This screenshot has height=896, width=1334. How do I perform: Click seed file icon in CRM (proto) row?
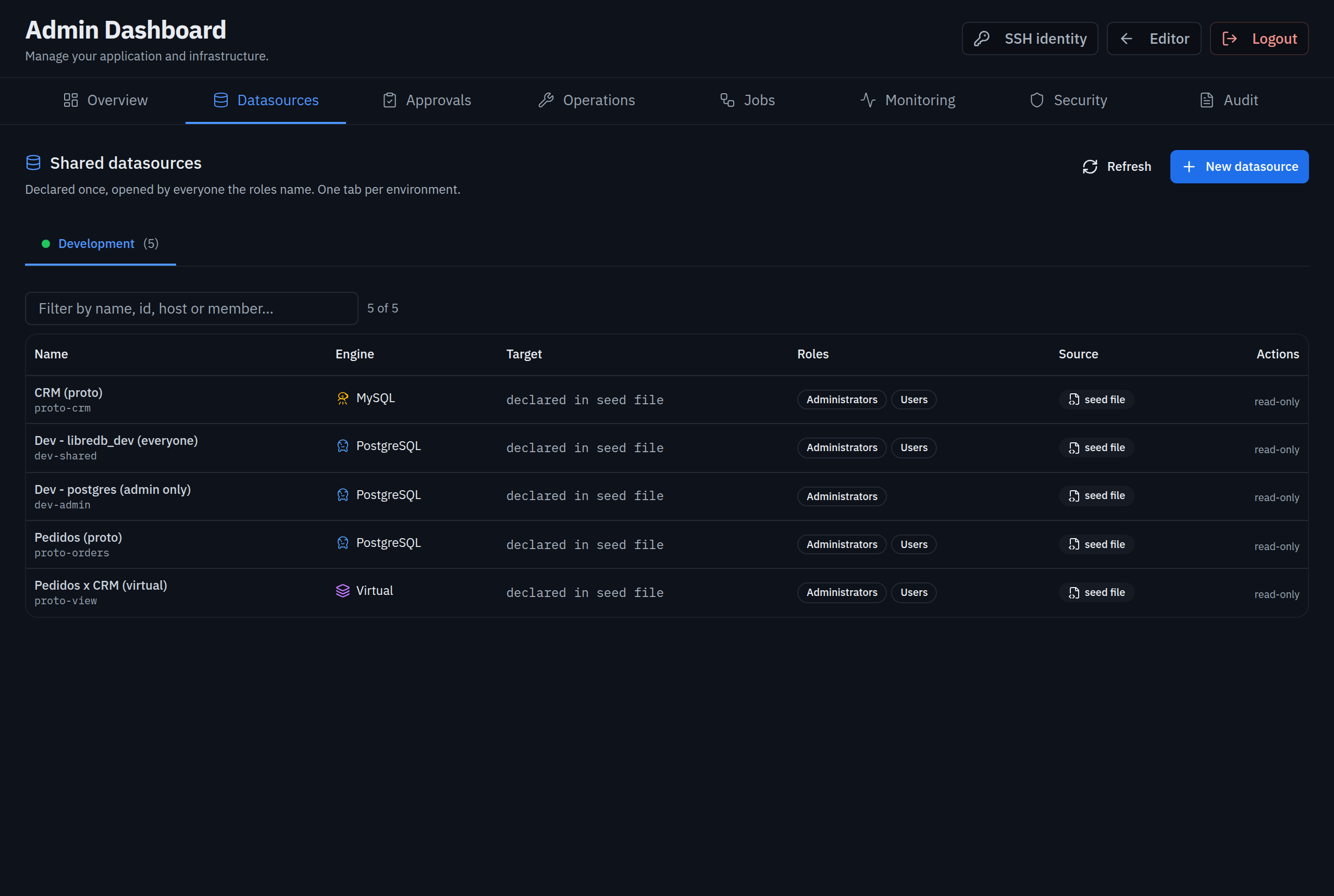tap(1074, 400)
